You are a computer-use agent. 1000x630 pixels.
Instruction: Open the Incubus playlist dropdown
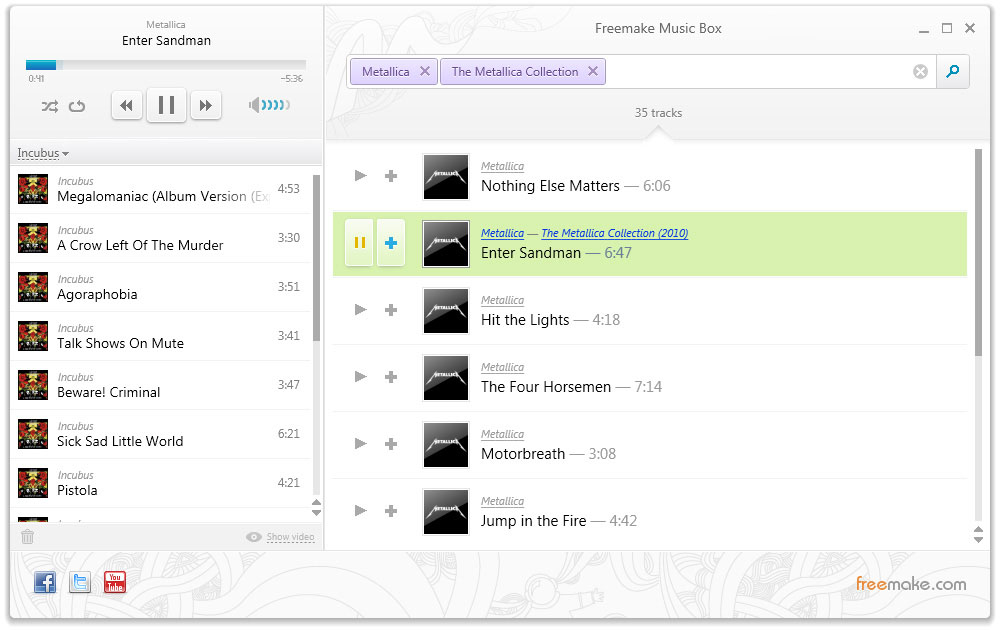click(42, 153)
